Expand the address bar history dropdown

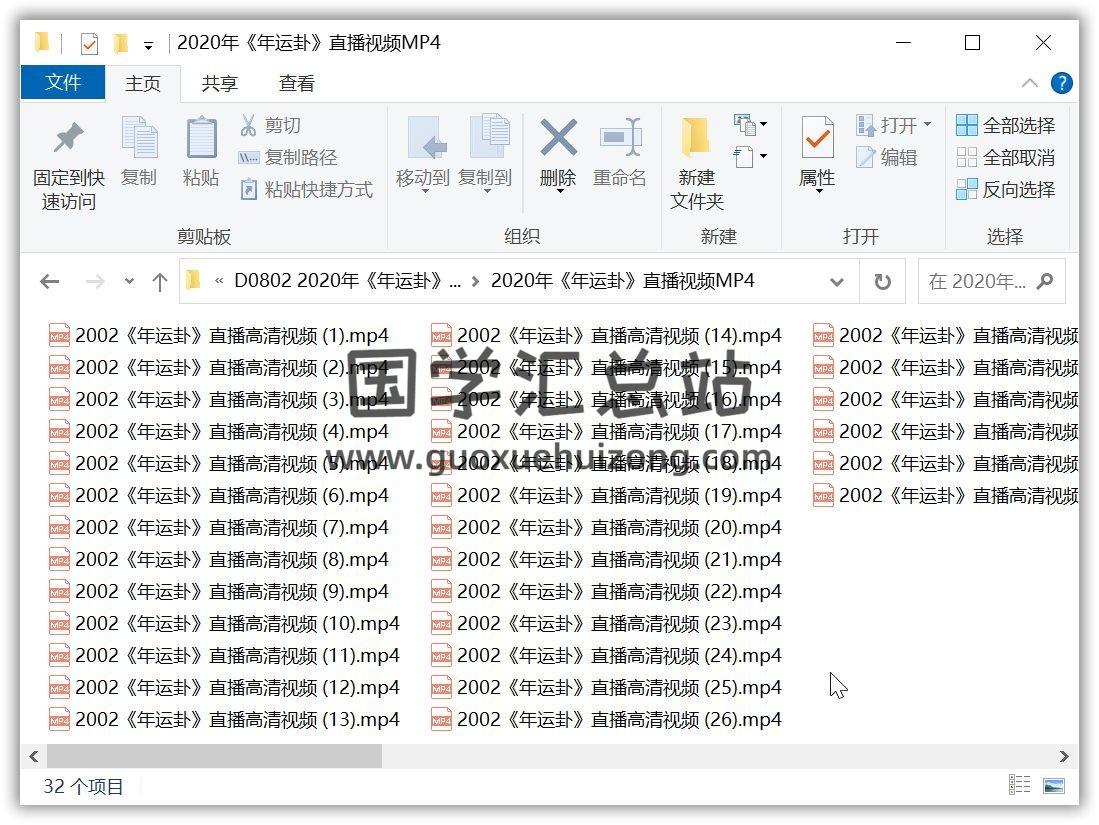click(837, 282)
